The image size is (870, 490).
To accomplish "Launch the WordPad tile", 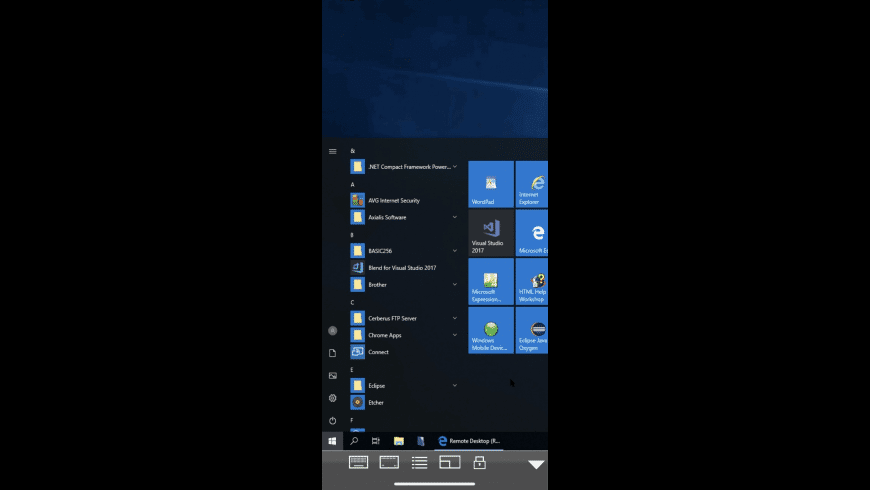I will pos(491,184).
